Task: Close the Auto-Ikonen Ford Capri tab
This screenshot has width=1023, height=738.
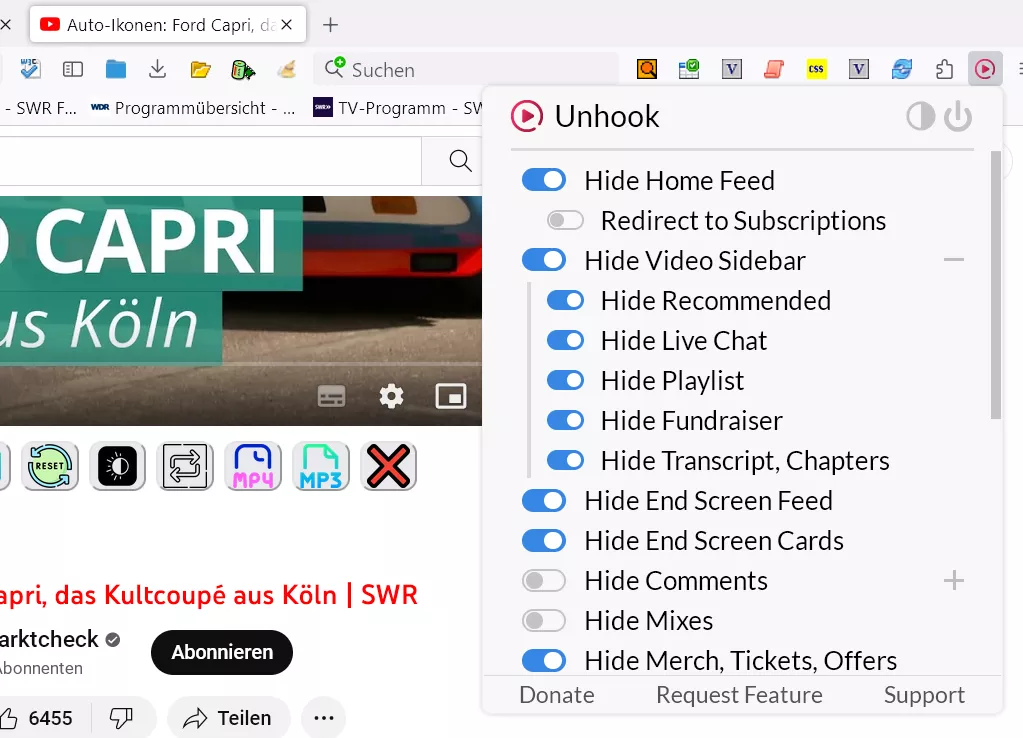Action: [286, 25]
